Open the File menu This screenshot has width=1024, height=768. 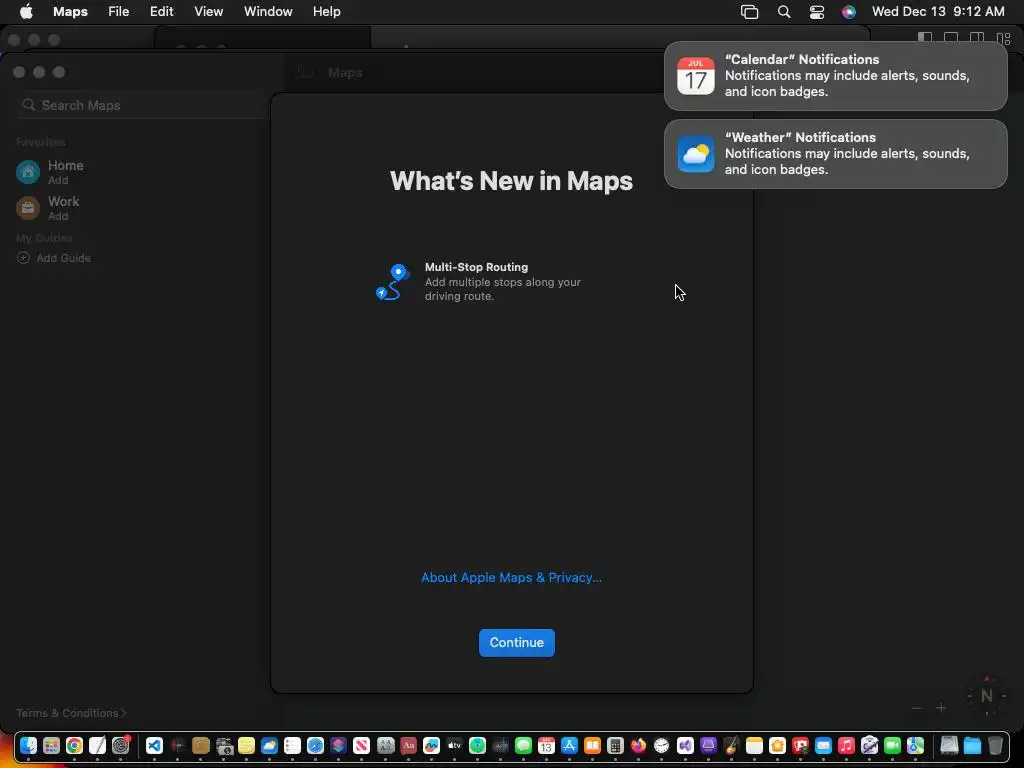pyautogui.click(x=118, y=12)
